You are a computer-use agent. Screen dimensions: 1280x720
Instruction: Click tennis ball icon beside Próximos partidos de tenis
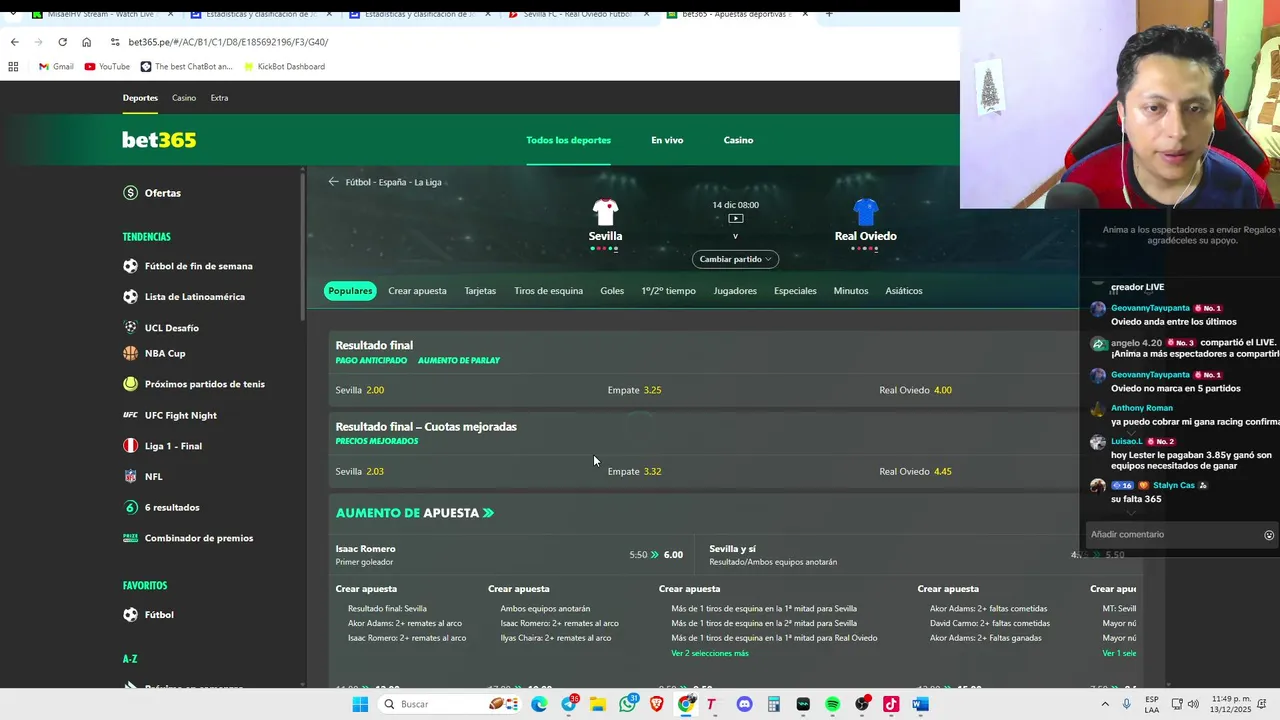coord(130,384)
